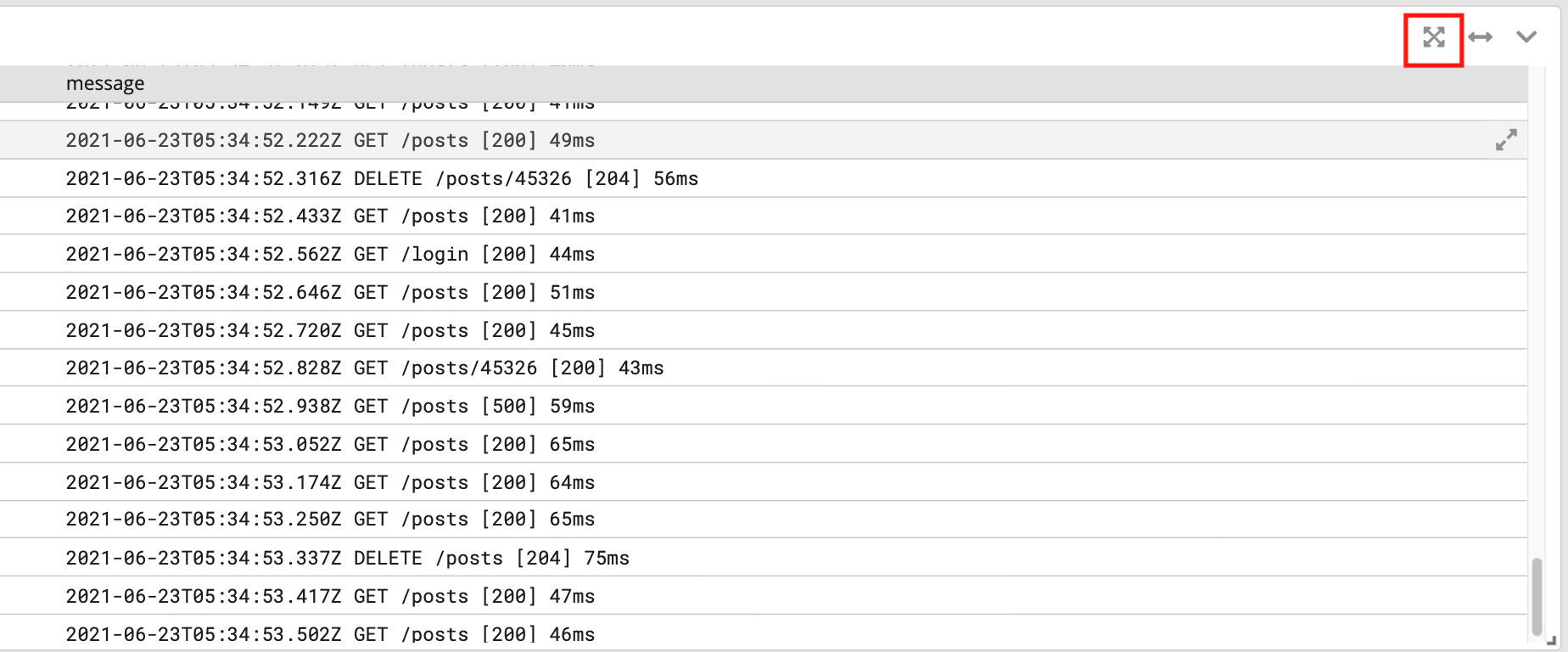Select the GET /posts/45326 43ms row
Screen dimensions: 1568x652
(365, 368)
